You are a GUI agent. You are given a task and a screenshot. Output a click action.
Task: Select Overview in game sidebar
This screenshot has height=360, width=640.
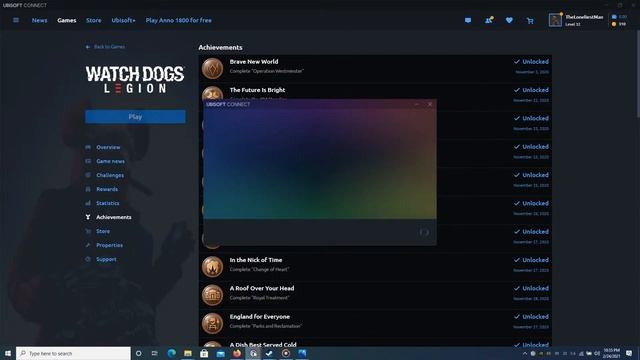108,147
